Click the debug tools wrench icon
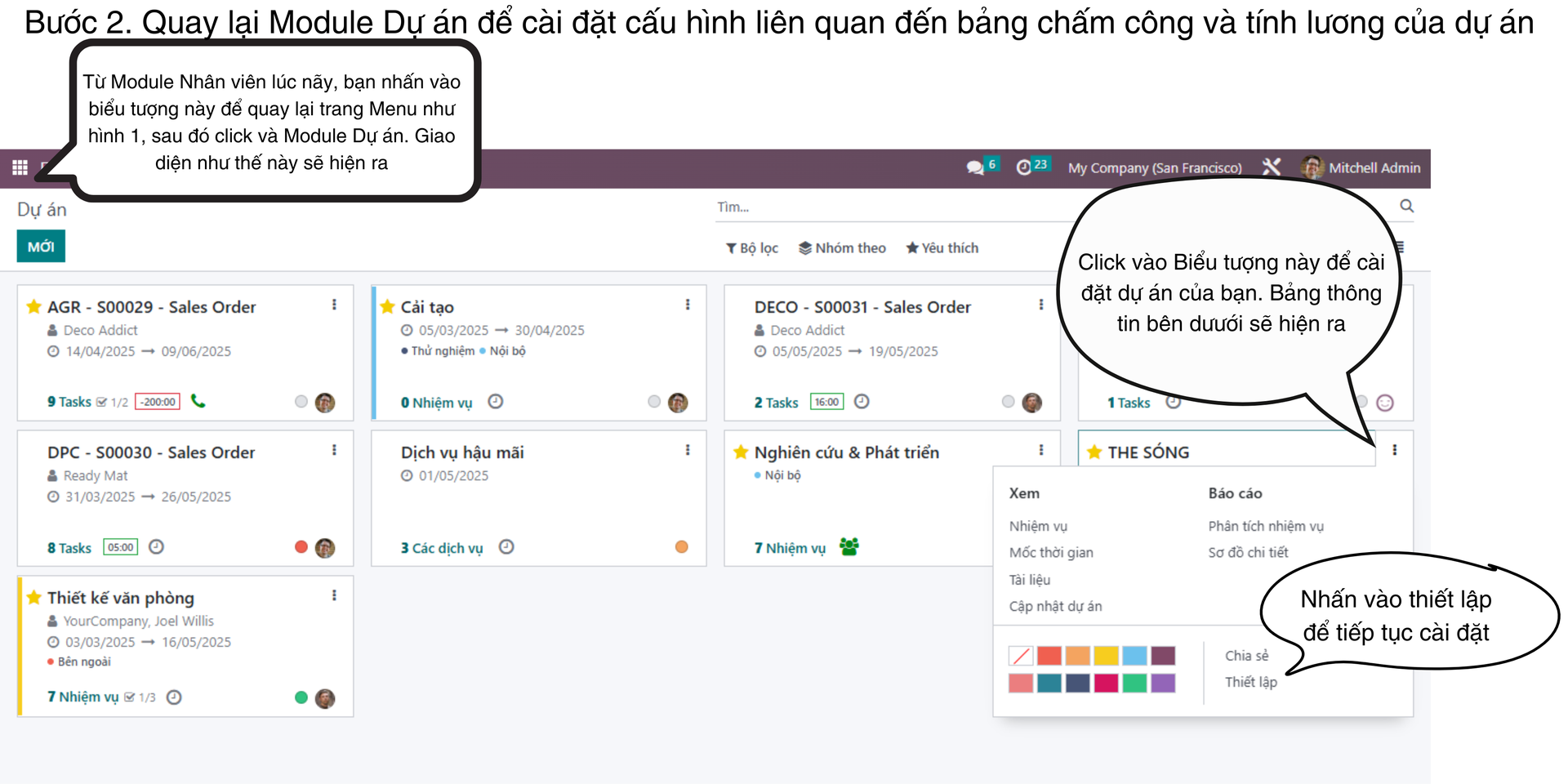The height and width of the screenshot is (784, 1568). tap(1271, 167)
